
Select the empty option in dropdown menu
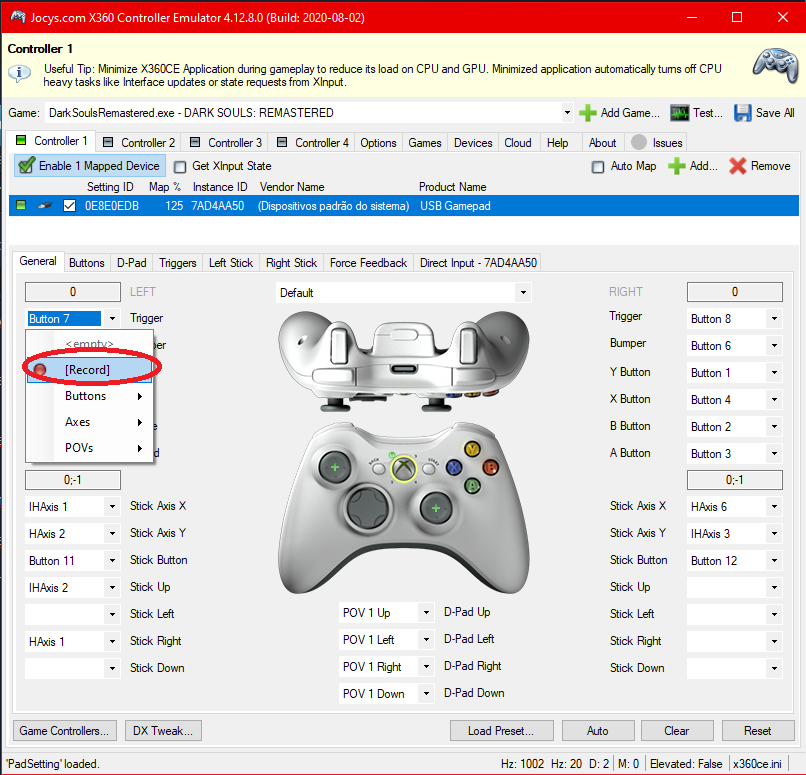click(x=90, y=343)
